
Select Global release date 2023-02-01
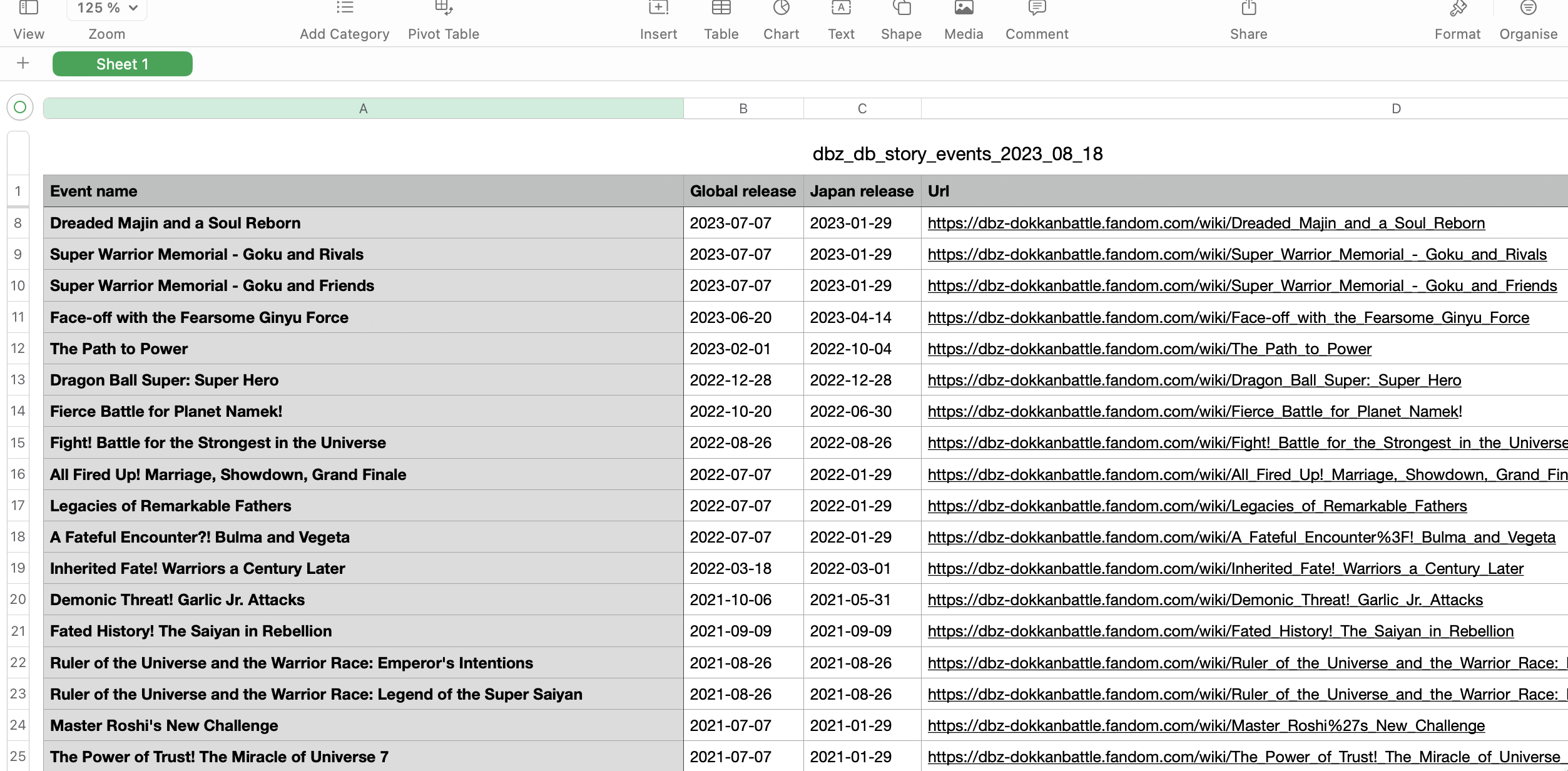tap(743, 349)
